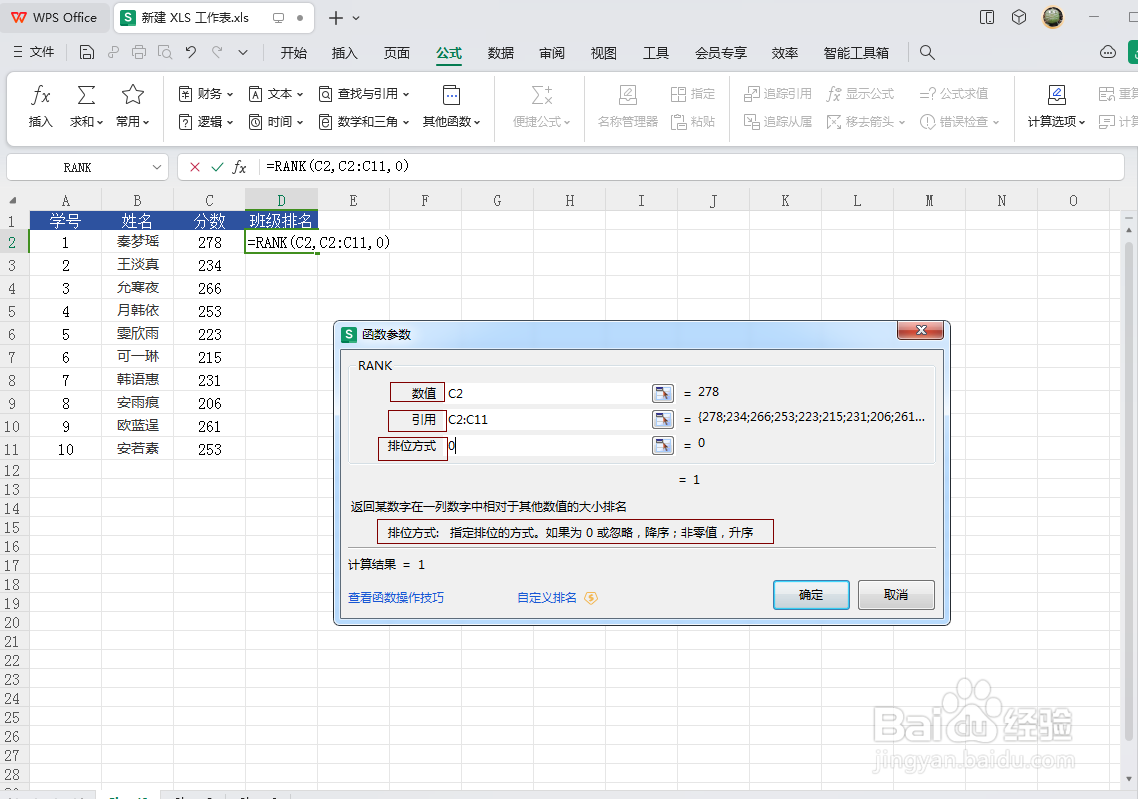The width and height of the screenshot is (1138, 799).
Task: Open the 计算选项 calculation options dropdown
Action: pos(1056,105)
